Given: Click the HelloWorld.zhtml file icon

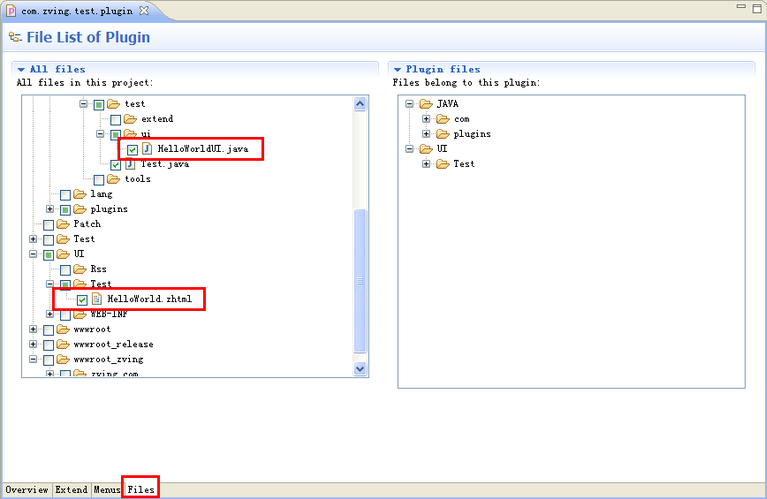Looking at the screenshot, I should tap(97, 299).
